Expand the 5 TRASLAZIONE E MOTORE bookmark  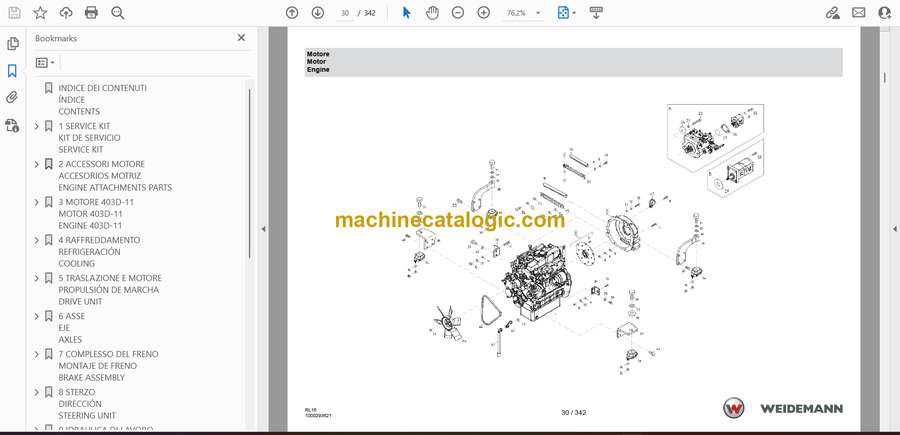coord(37,278)
